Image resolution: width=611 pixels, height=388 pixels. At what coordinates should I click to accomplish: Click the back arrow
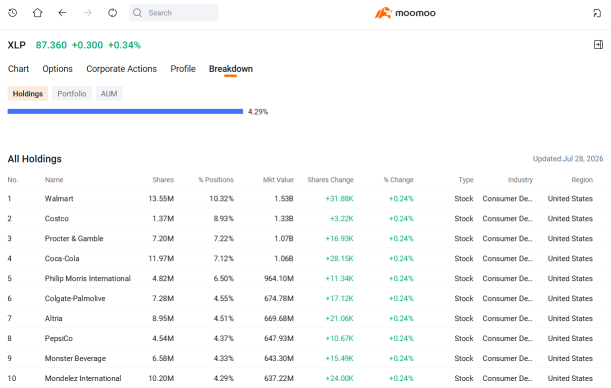tap(62, 13)
